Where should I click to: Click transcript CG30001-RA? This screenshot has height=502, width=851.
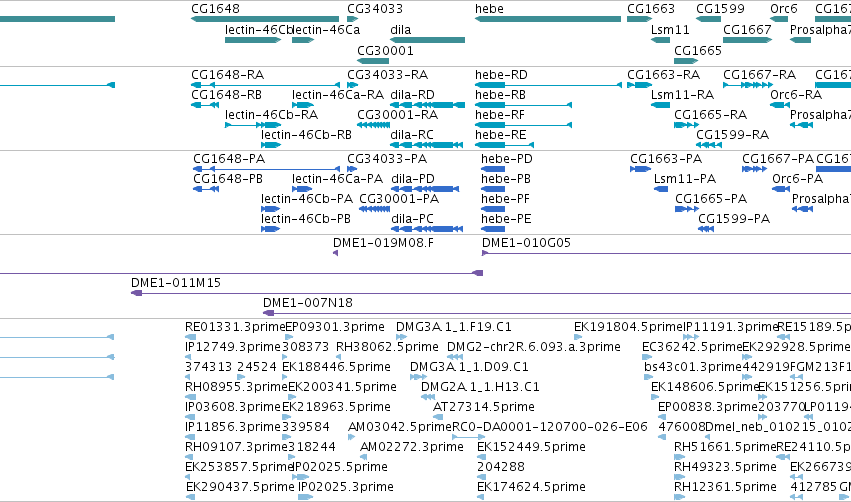point(397,115)
